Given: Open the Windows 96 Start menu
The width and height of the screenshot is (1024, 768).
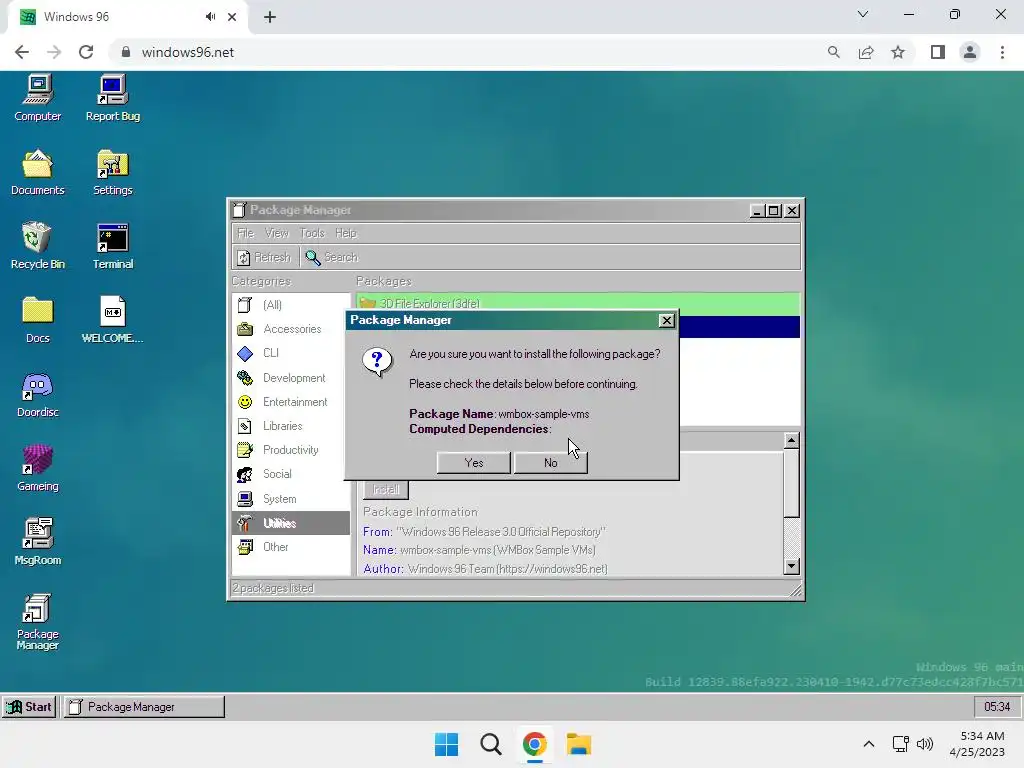Looking at the screenshot, I should (29, 707).
